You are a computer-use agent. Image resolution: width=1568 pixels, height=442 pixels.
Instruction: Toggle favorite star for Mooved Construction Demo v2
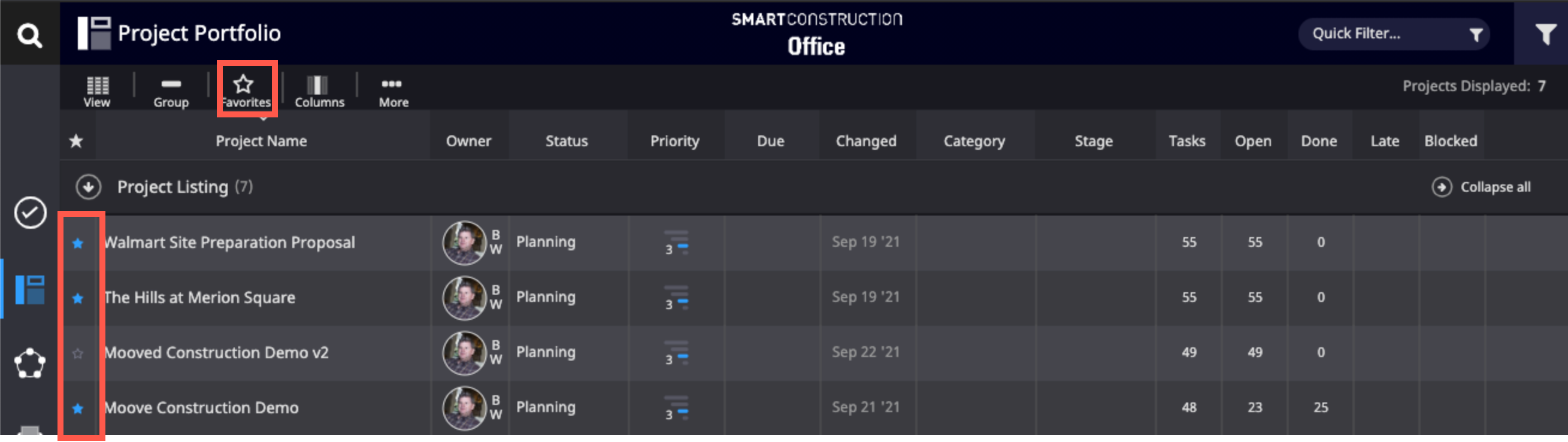point(77,353)
